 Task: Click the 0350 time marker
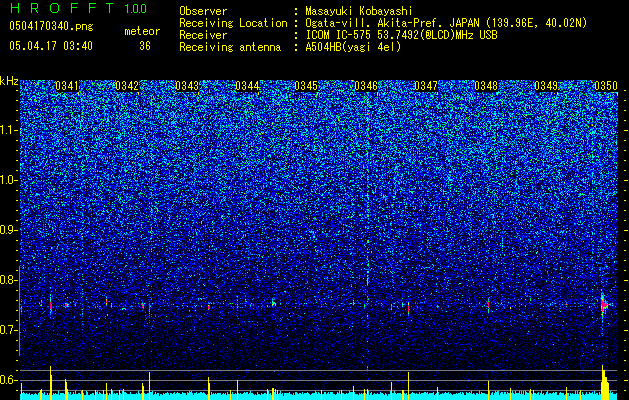[606, 86]
